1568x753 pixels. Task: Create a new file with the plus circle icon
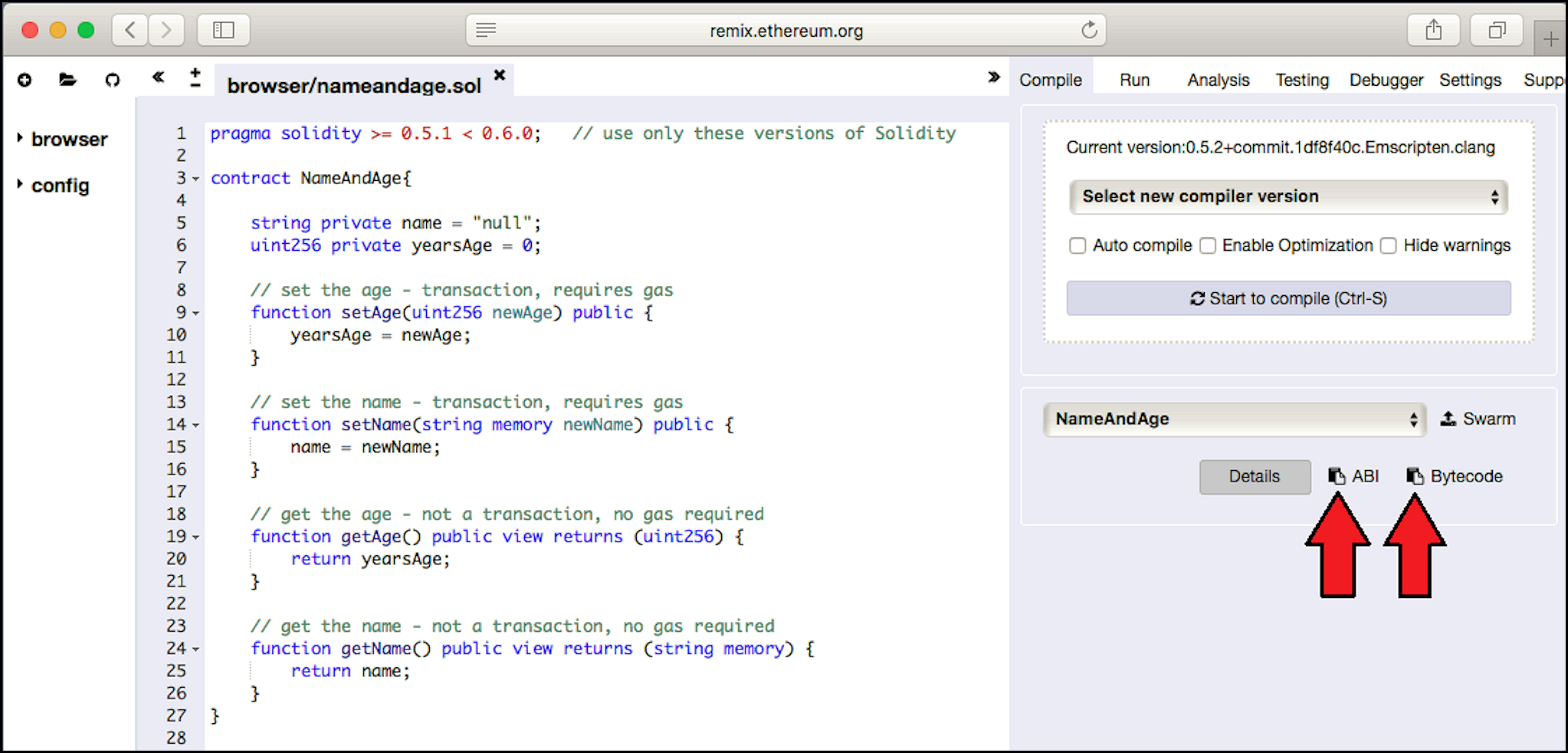(25, 80)
